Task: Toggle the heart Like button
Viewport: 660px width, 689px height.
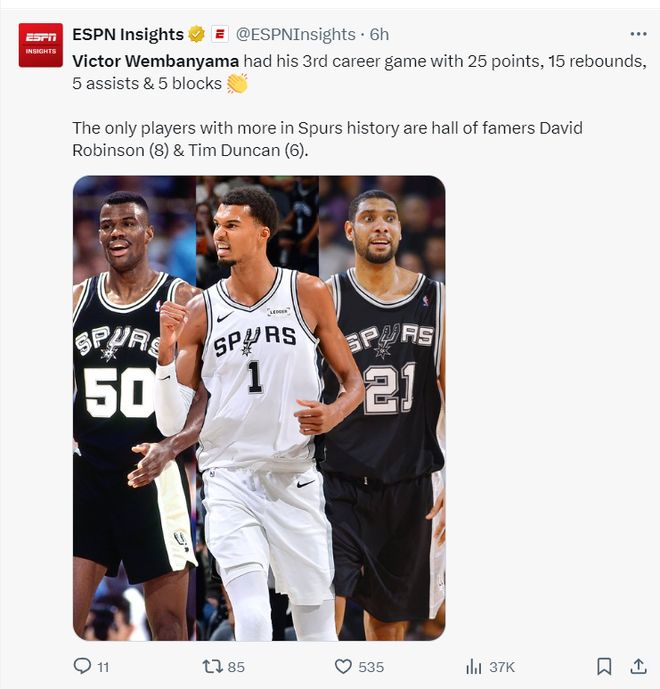Action: (x=343, y=666)
